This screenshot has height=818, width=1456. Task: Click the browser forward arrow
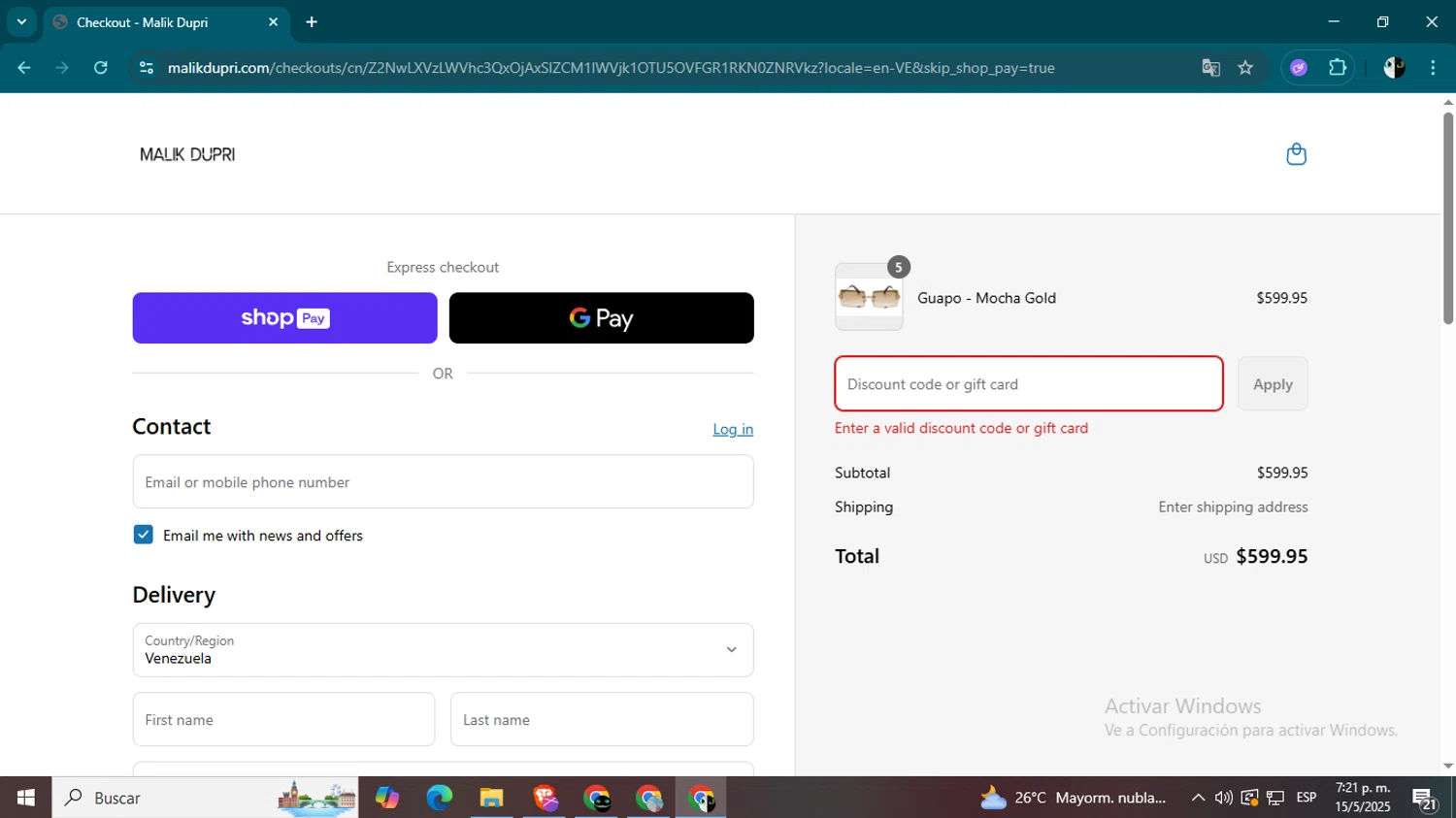pos(62,68)
